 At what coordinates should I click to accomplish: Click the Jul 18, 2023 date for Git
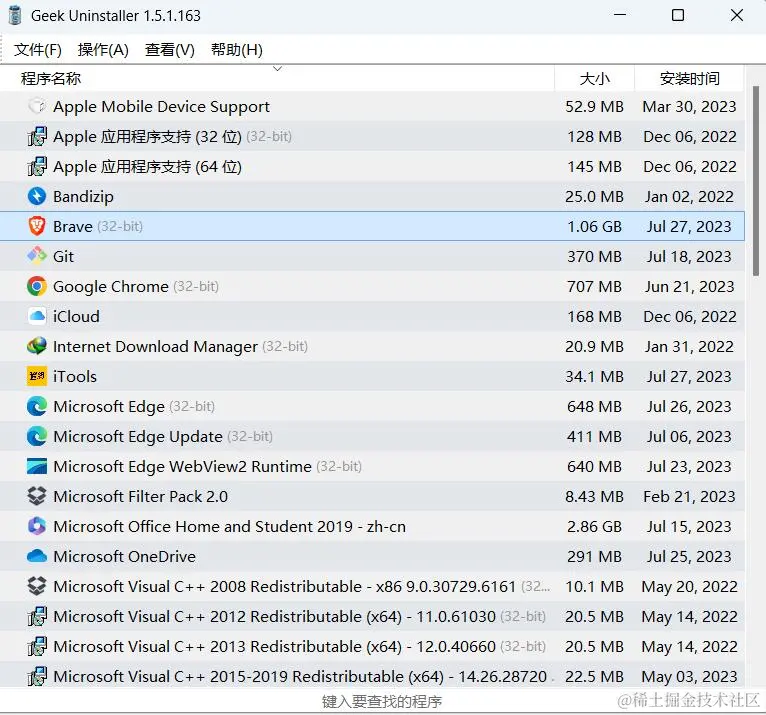tap(689, 256)
